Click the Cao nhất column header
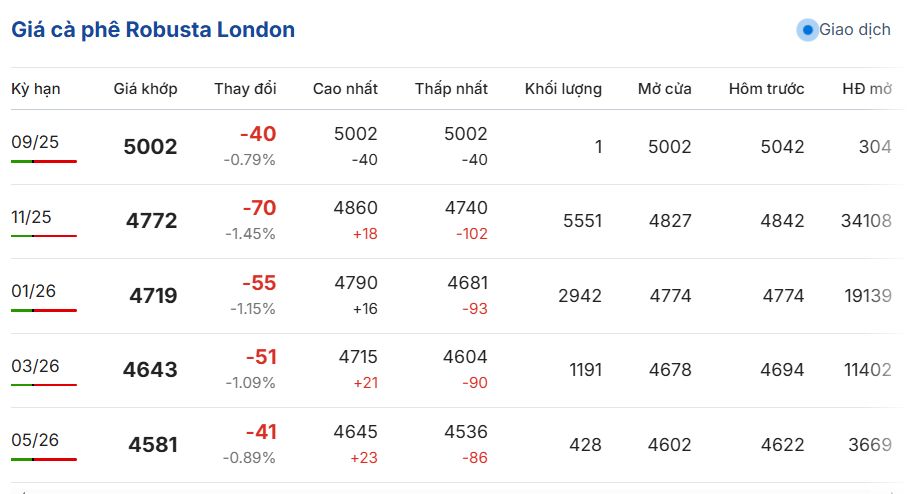The height and width of the screenshot is (494, 914). coord(345,89)
